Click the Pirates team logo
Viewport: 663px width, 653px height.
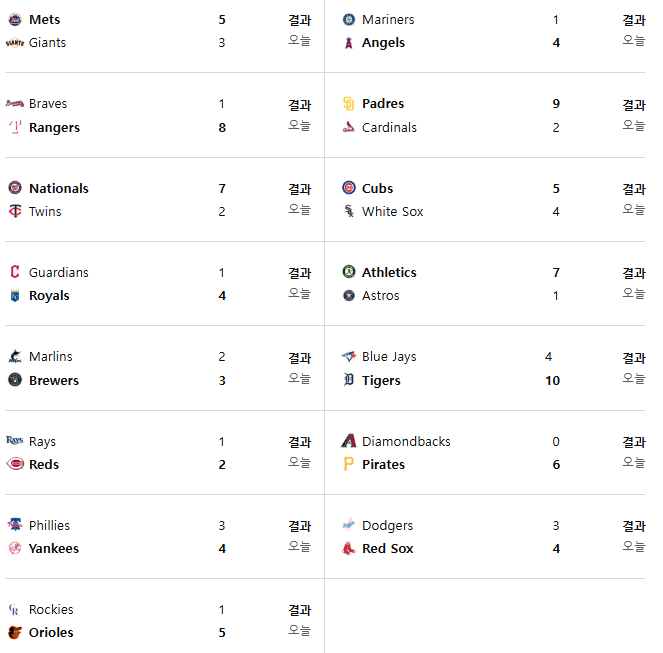click(348, 464)
